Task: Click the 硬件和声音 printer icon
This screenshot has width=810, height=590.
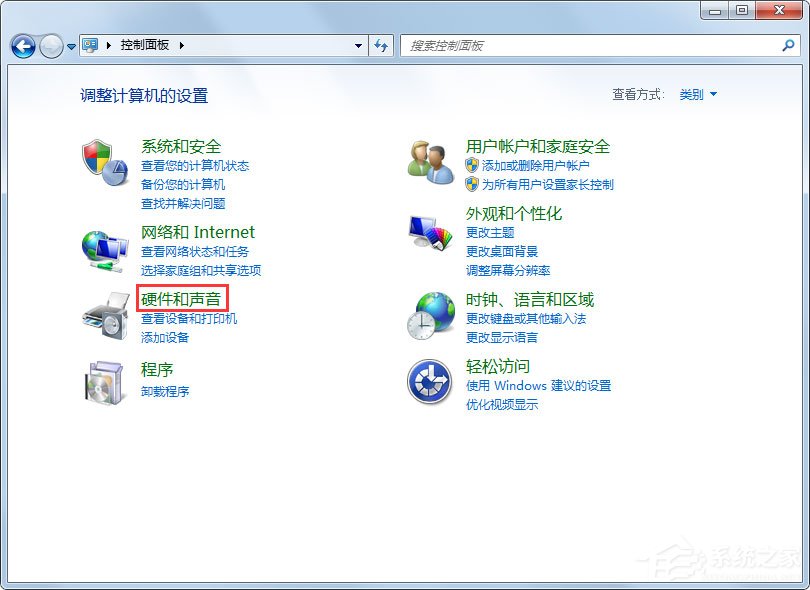Action: click(104, 318)
